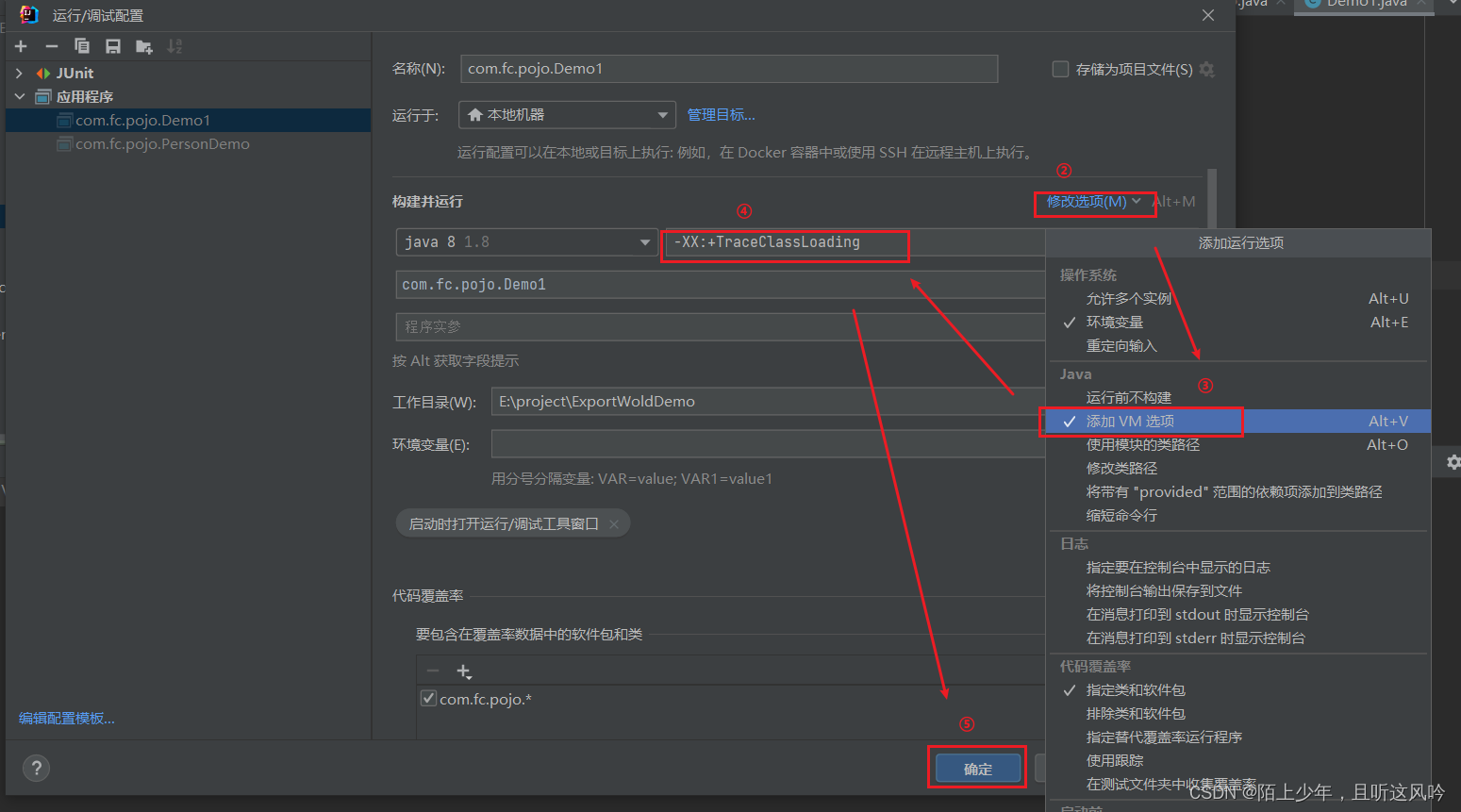Screen dimensions: 1461x812
Task: Select 将控制台输出保存到文件 option
Action: 1238,591
